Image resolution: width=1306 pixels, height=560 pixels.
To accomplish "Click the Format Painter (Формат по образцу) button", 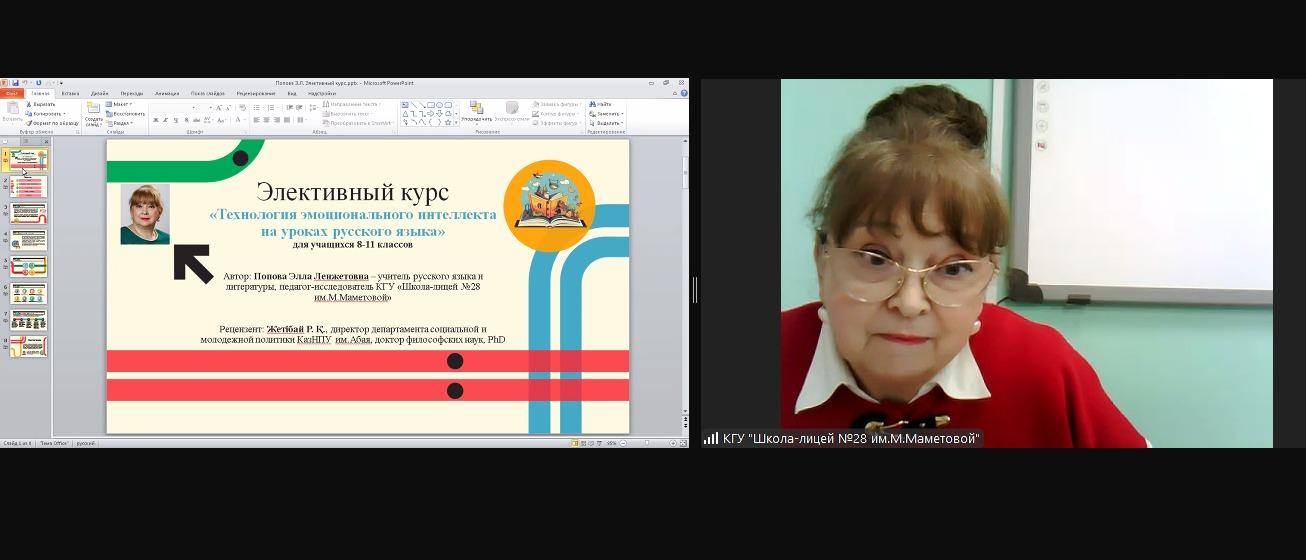I will pyautogui.click(x=50, y=123).
